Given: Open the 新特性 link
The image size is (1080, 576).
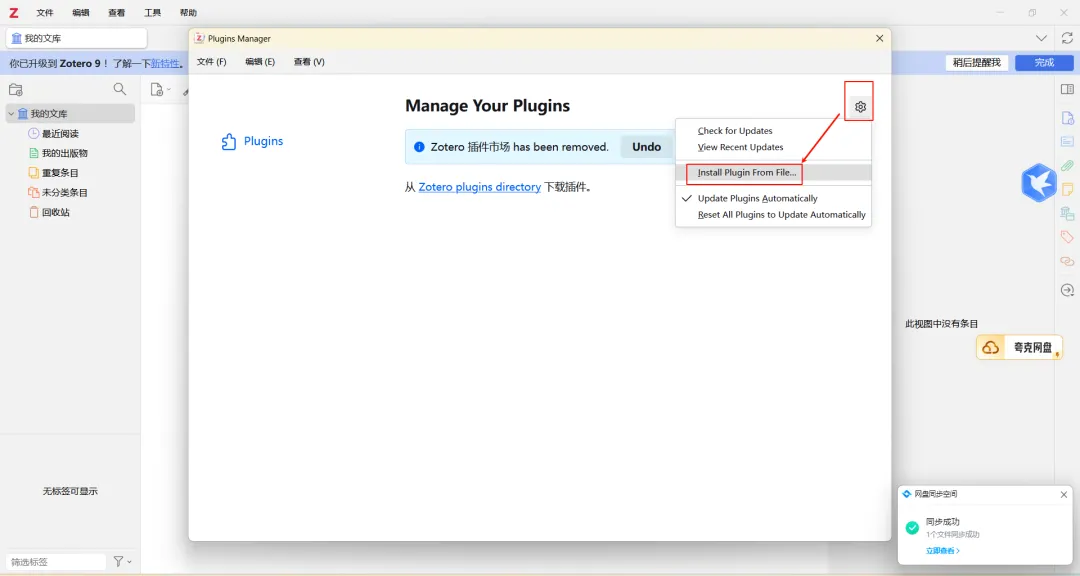Looking at the screenshot, I should pos(165,63).
